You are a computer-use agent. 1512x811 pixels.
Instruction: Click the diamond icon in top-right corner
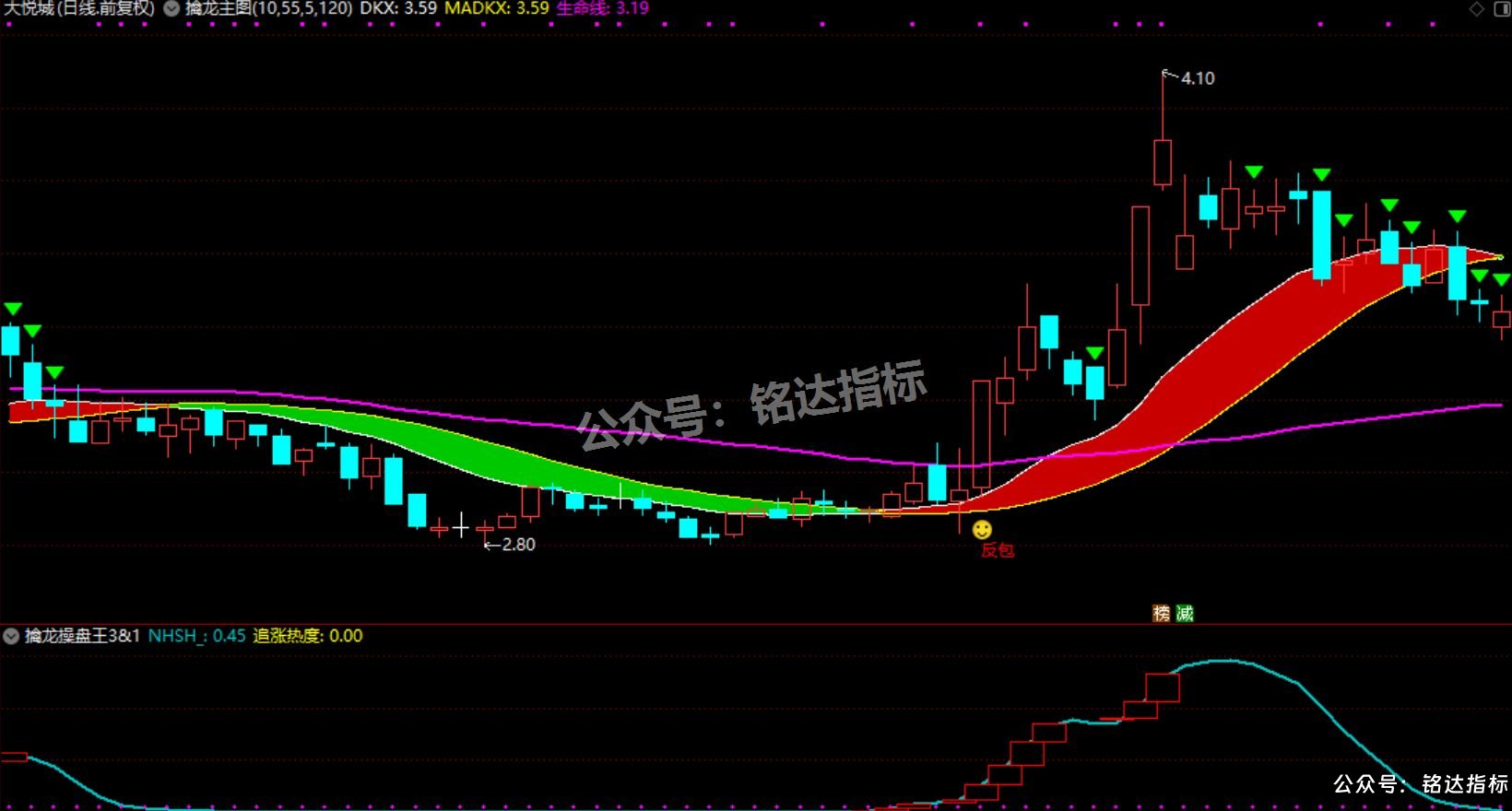point(1477,8)
